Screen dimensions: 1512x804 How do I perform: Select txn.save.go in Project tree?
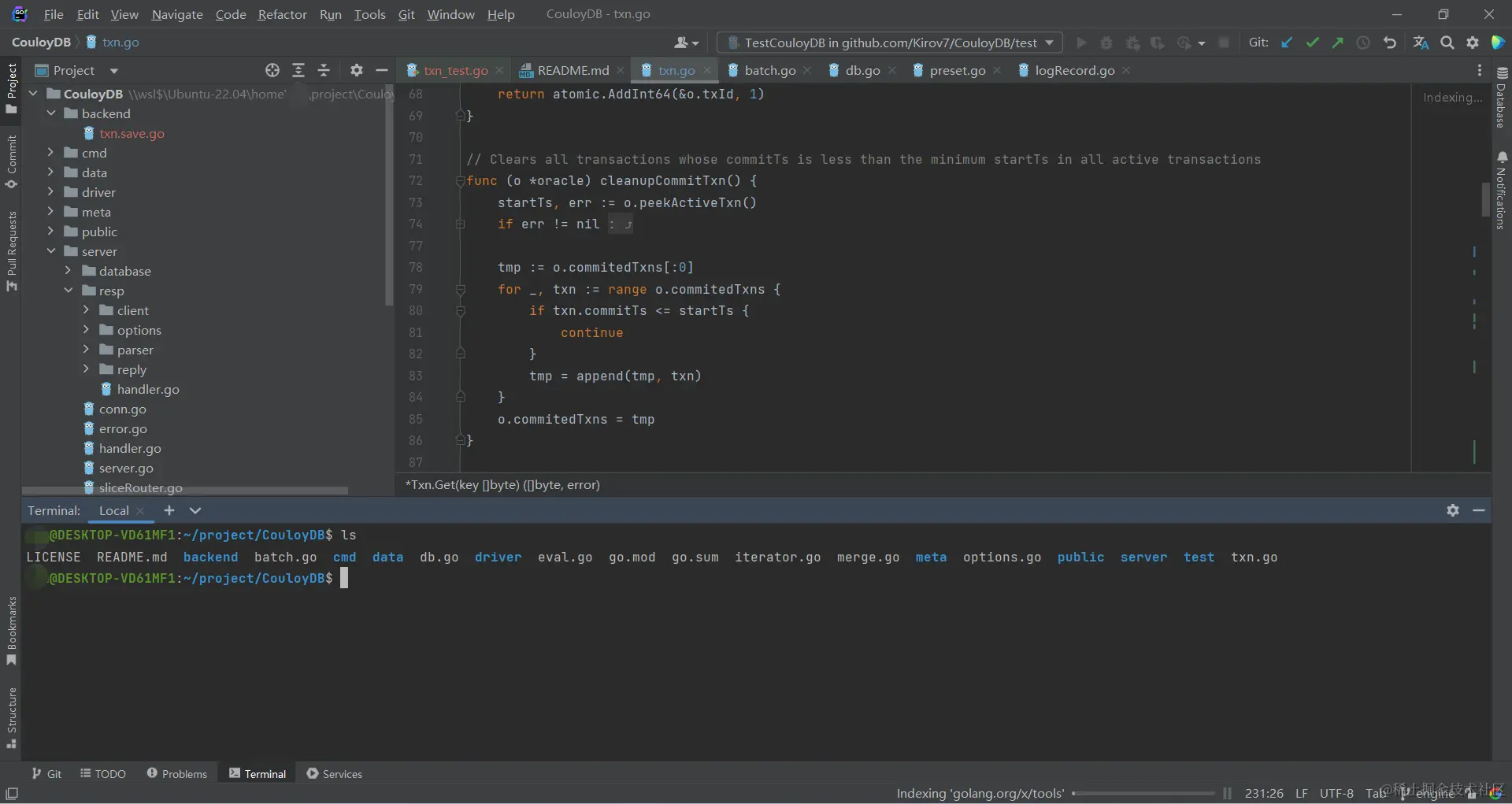click(x=132, y=133)
